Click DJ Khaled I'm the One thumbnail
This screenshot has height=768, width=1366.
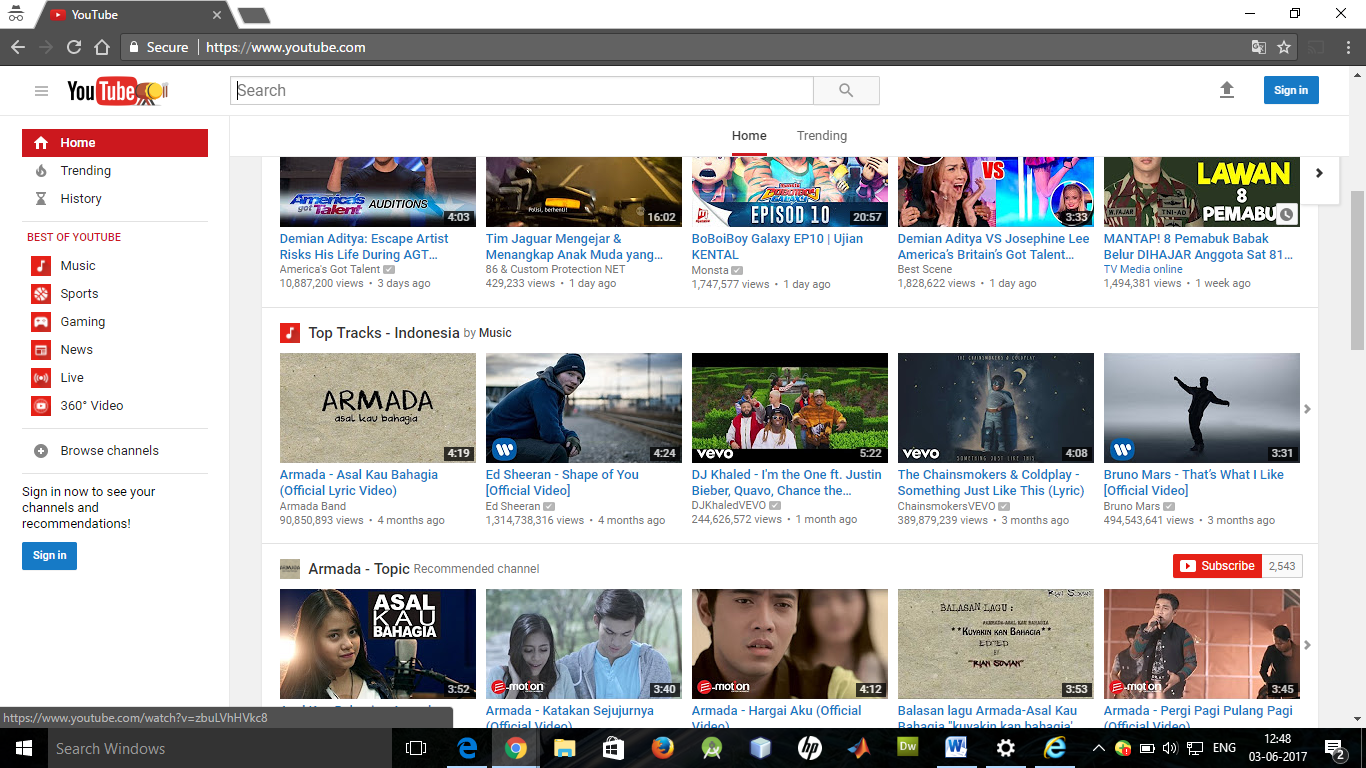(x=790, y=408)
